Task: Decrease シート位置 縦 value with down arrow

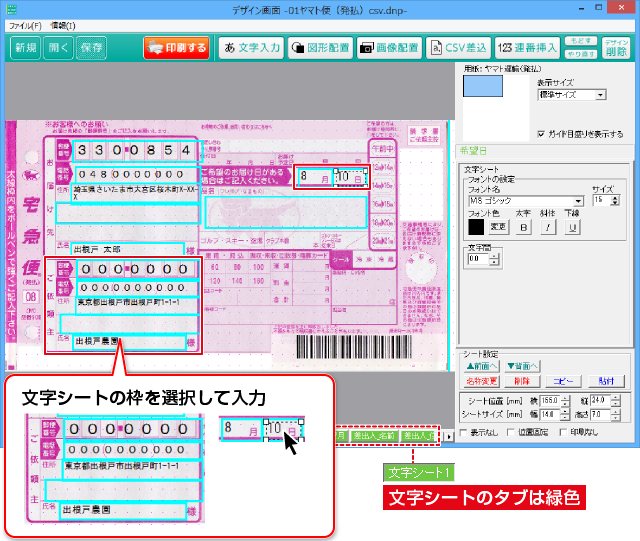Action: 616,404
